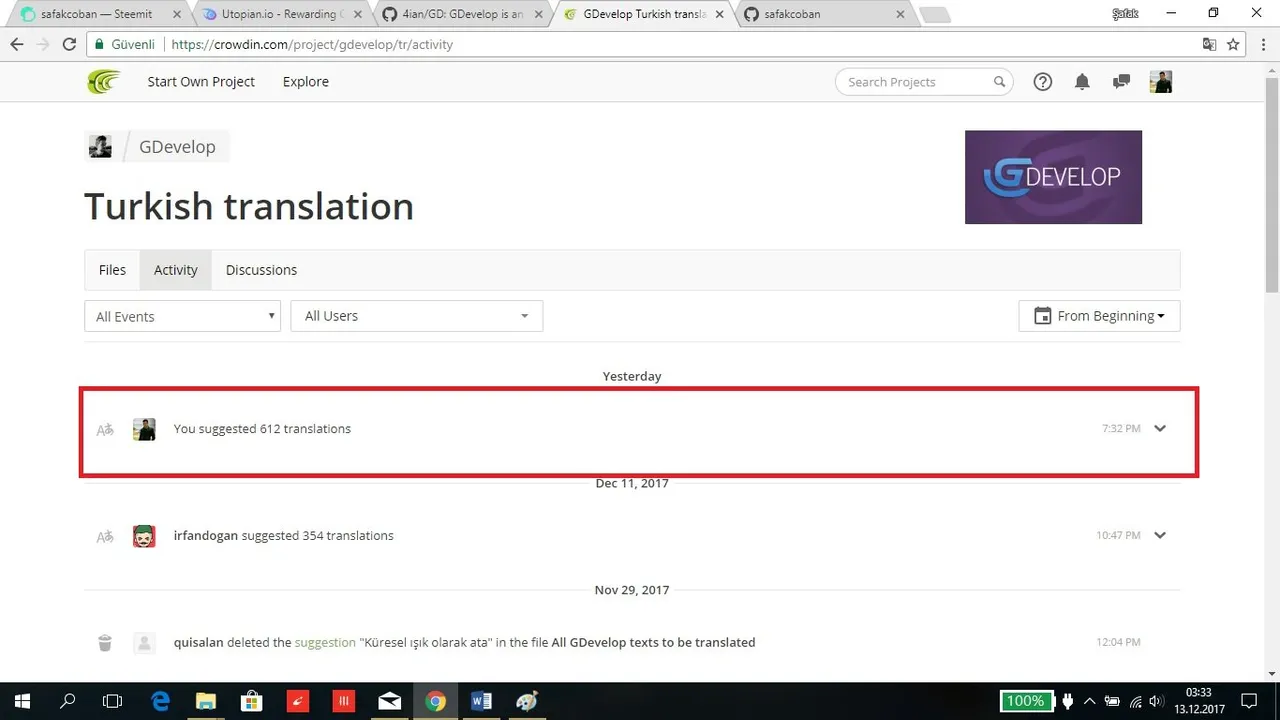Click the Crowdin logo icon
1280x720 pixels.
click(x=104, y=82)
